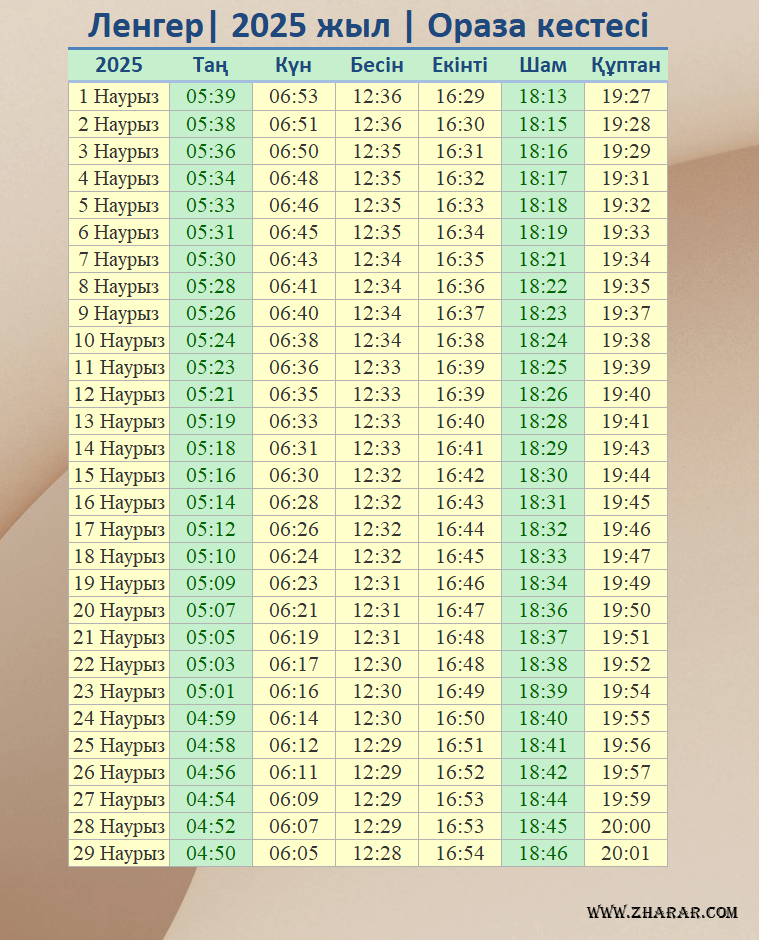Open the www.zharar.com watermark link

662,912
